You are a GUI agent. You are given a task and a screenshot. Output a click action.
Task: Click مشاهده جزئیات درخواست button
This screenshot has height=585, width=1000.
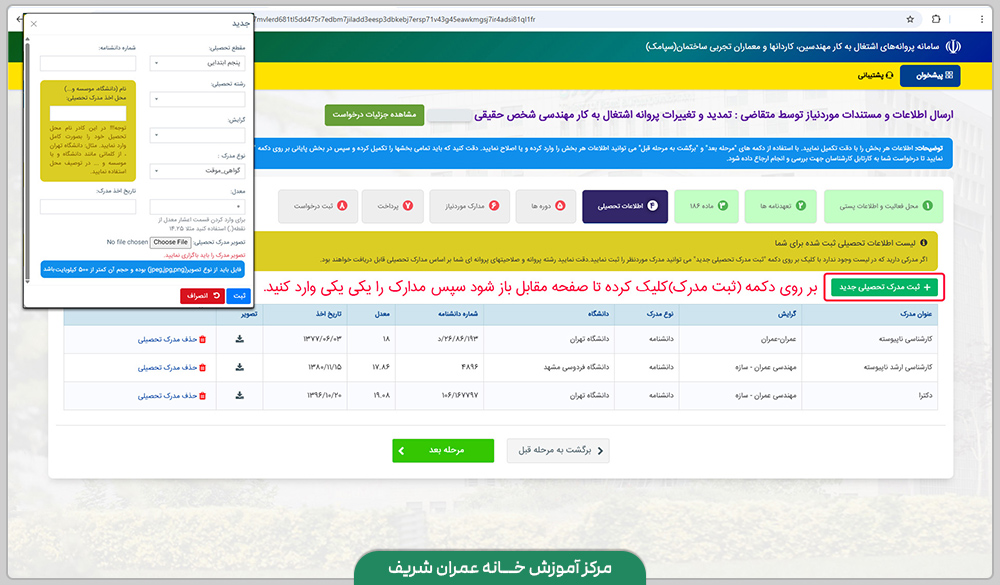click(375, 115)
